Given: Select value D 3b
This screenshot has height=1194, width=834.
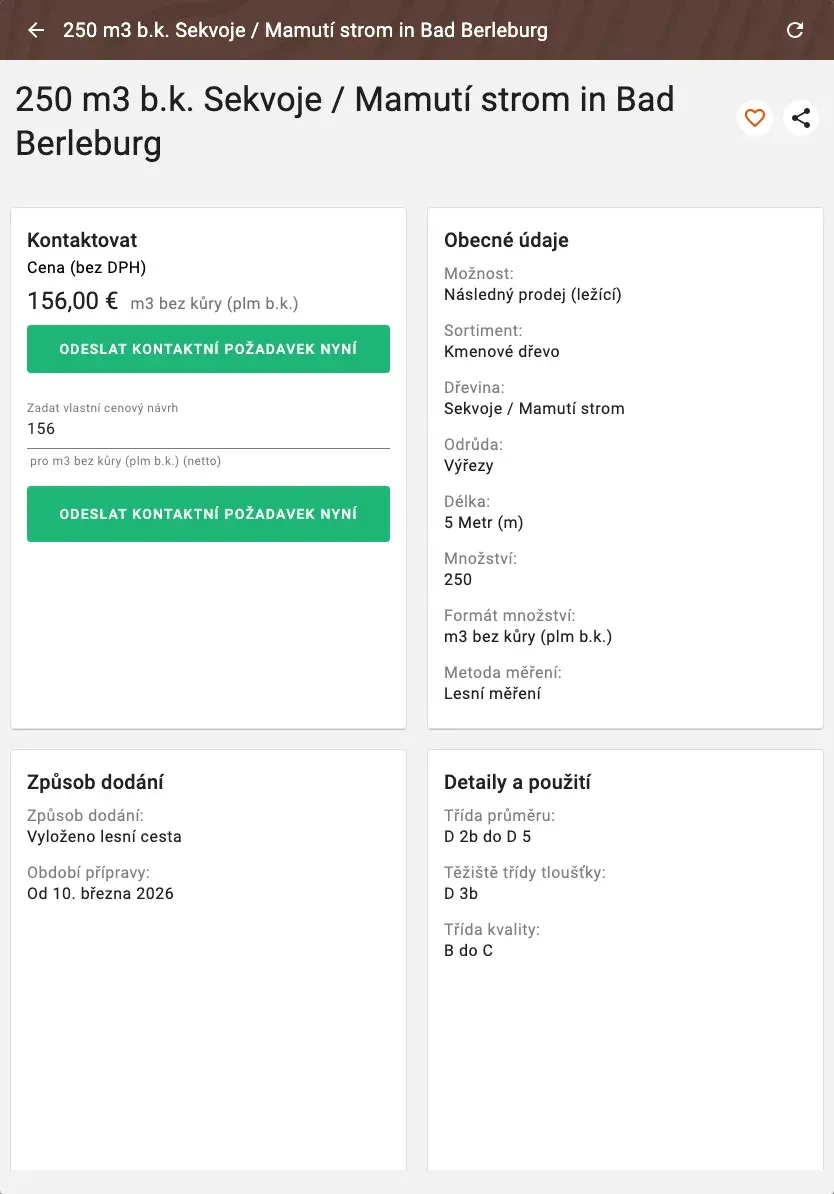Looking at the screenshot, I should pyautogui.click(x=461, y=894).
